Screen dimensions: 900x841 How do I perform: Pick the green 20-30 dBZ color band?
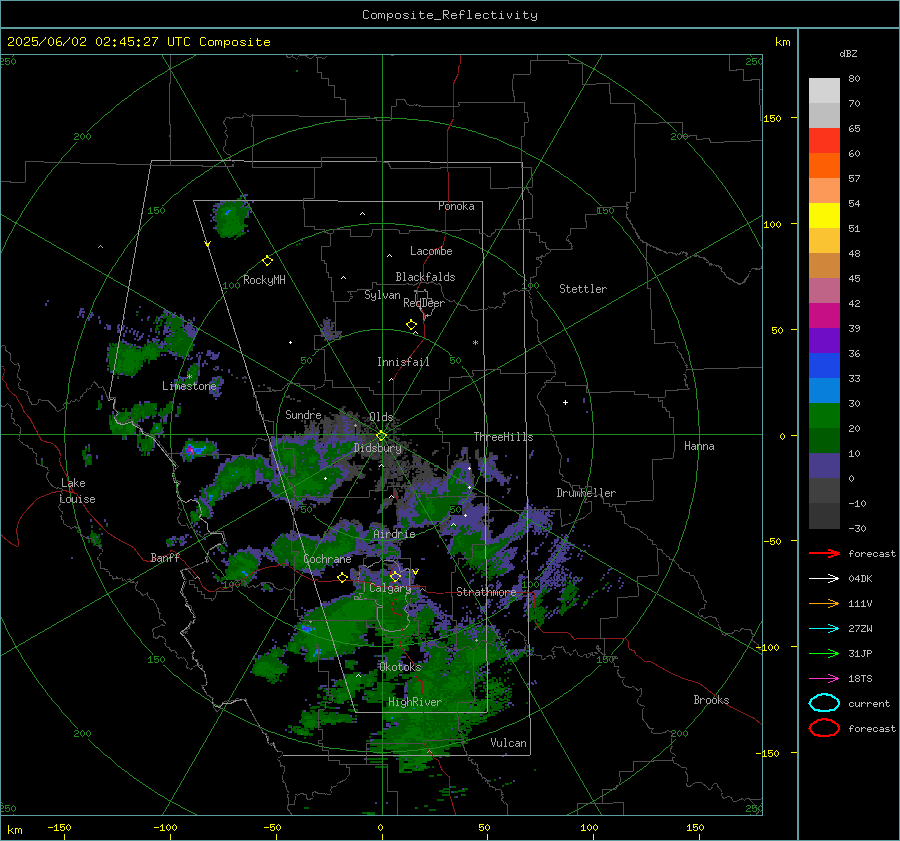(x=824, y=416)
